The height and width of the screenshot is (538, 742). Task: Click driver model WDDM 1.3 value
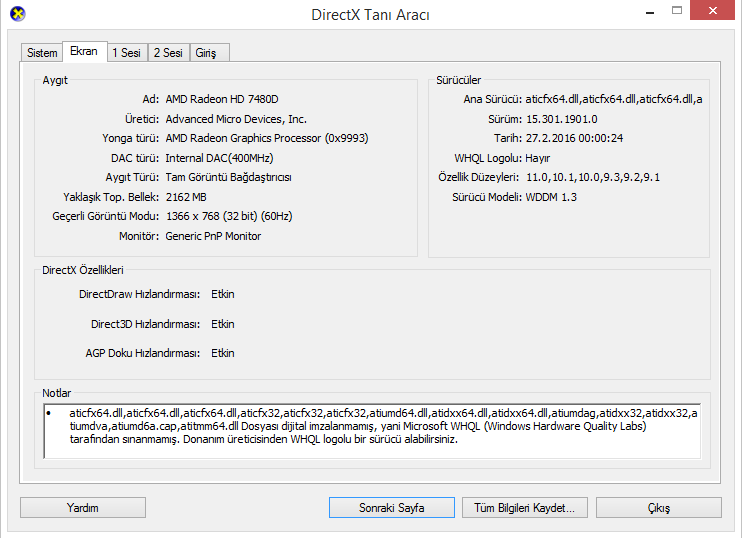pos(551,197)
